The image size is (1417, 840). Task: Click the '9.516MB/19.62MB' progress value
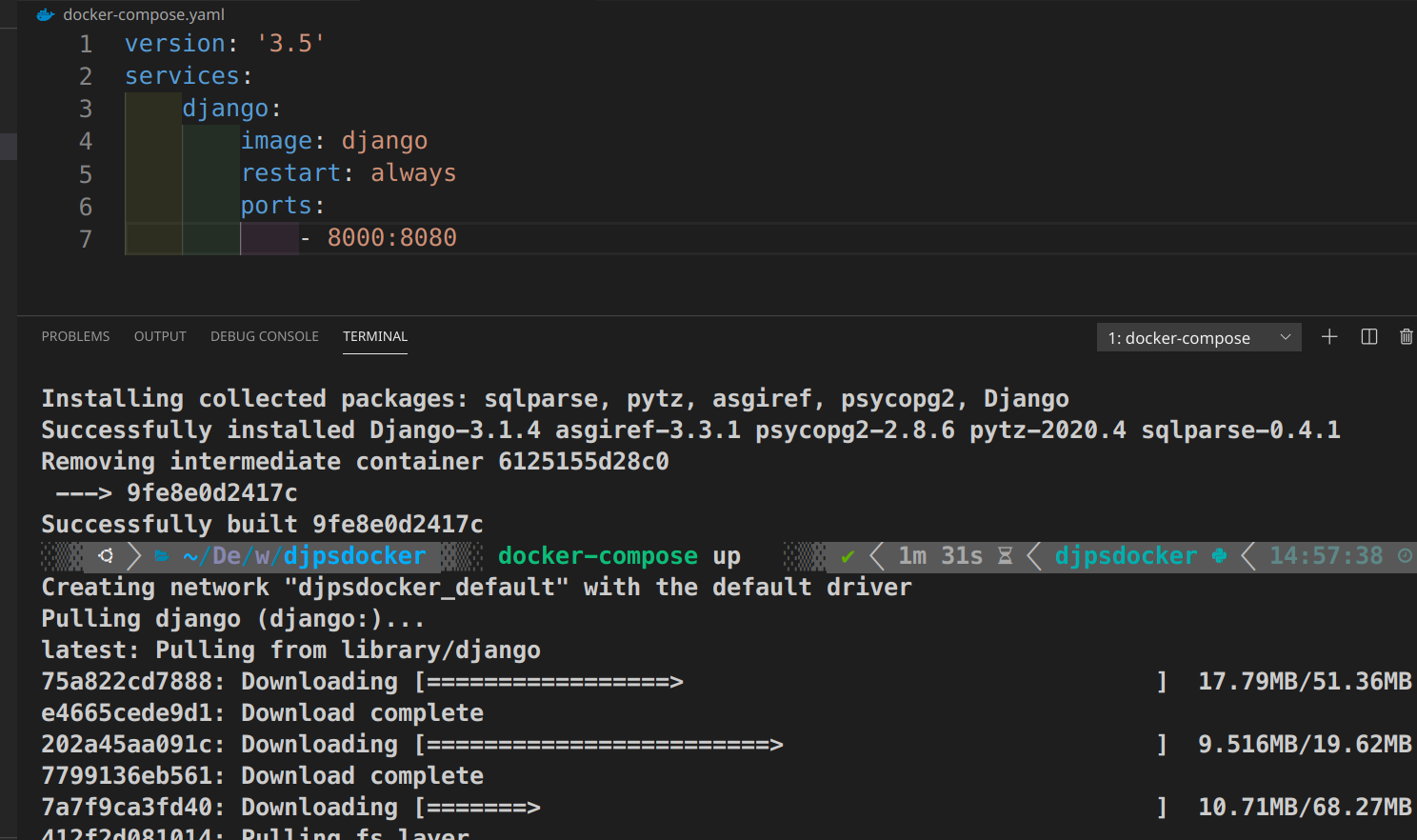click(x=1305, y=745)
